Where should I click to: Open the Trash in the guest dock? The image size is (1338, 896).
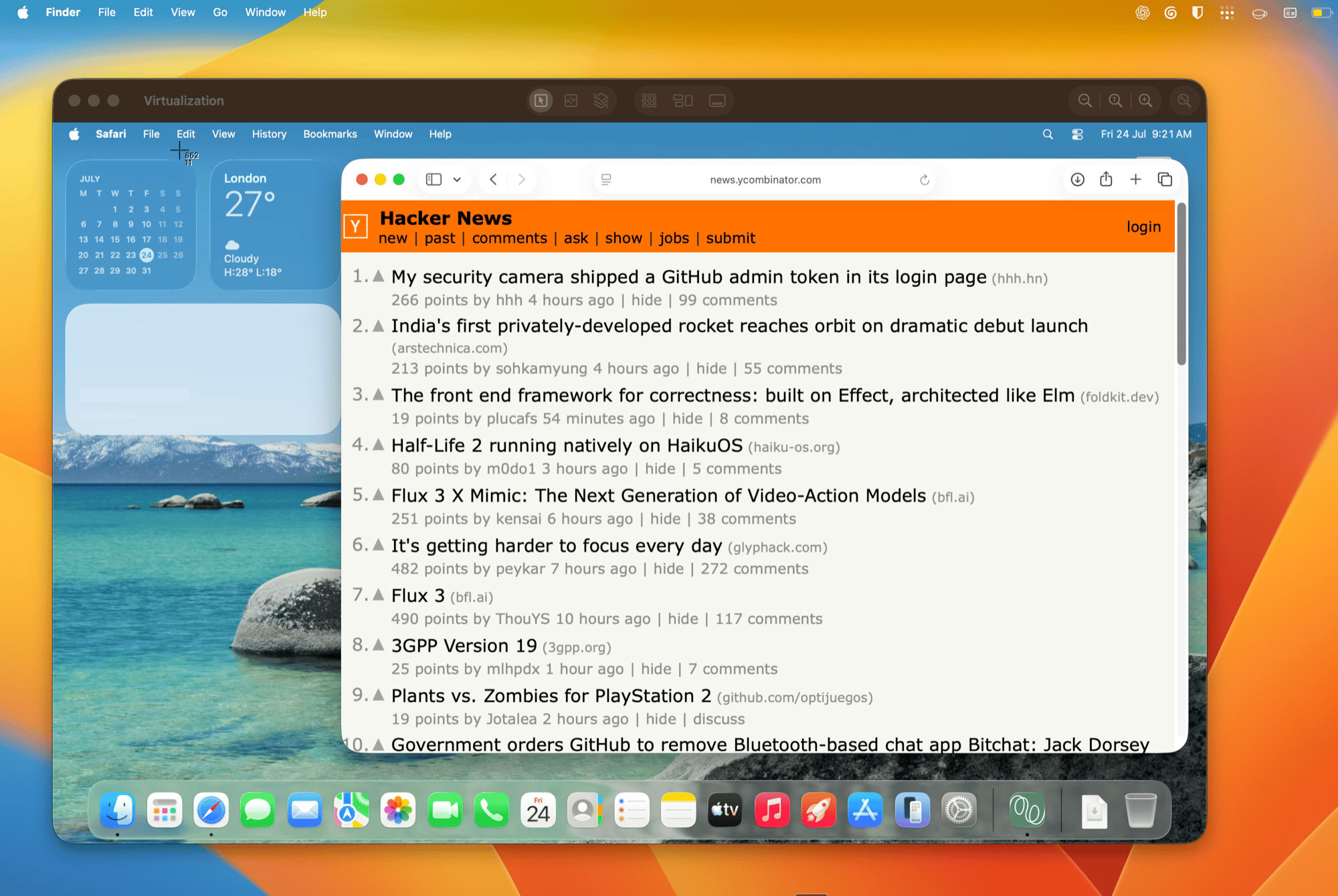point(1141,810)
